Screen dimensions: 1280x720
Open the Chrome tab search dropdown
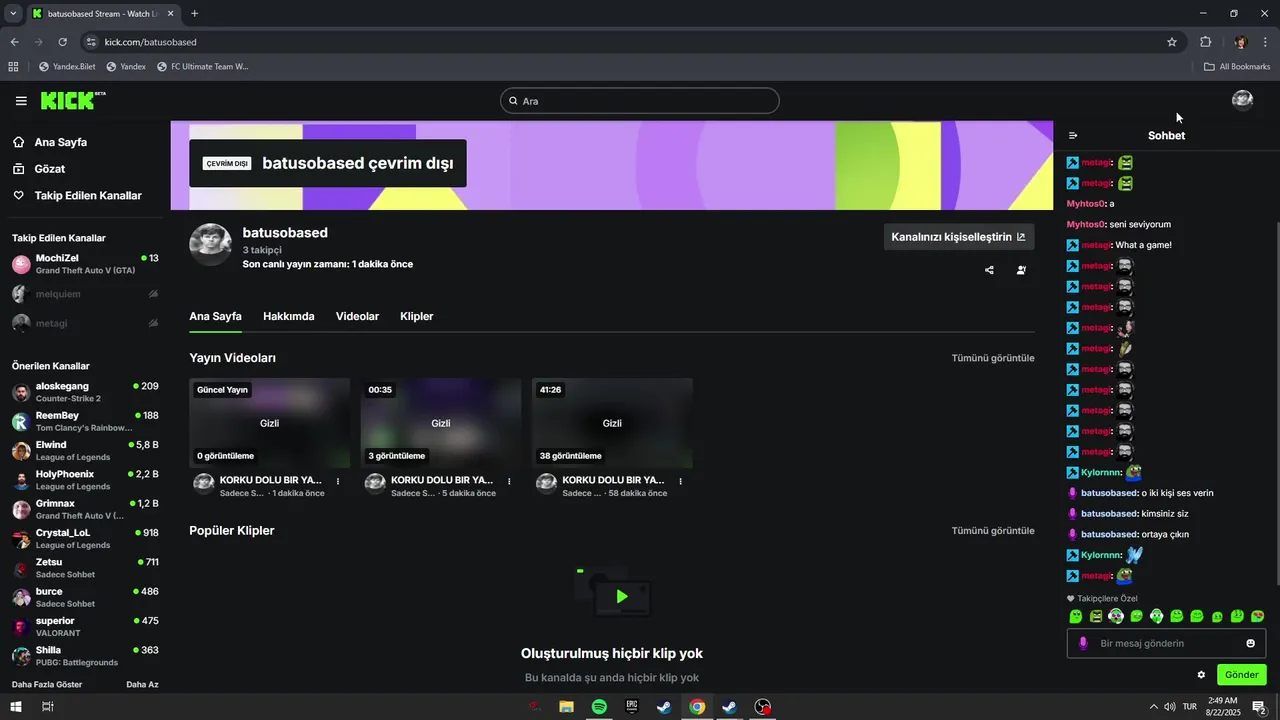pos(13,13)
